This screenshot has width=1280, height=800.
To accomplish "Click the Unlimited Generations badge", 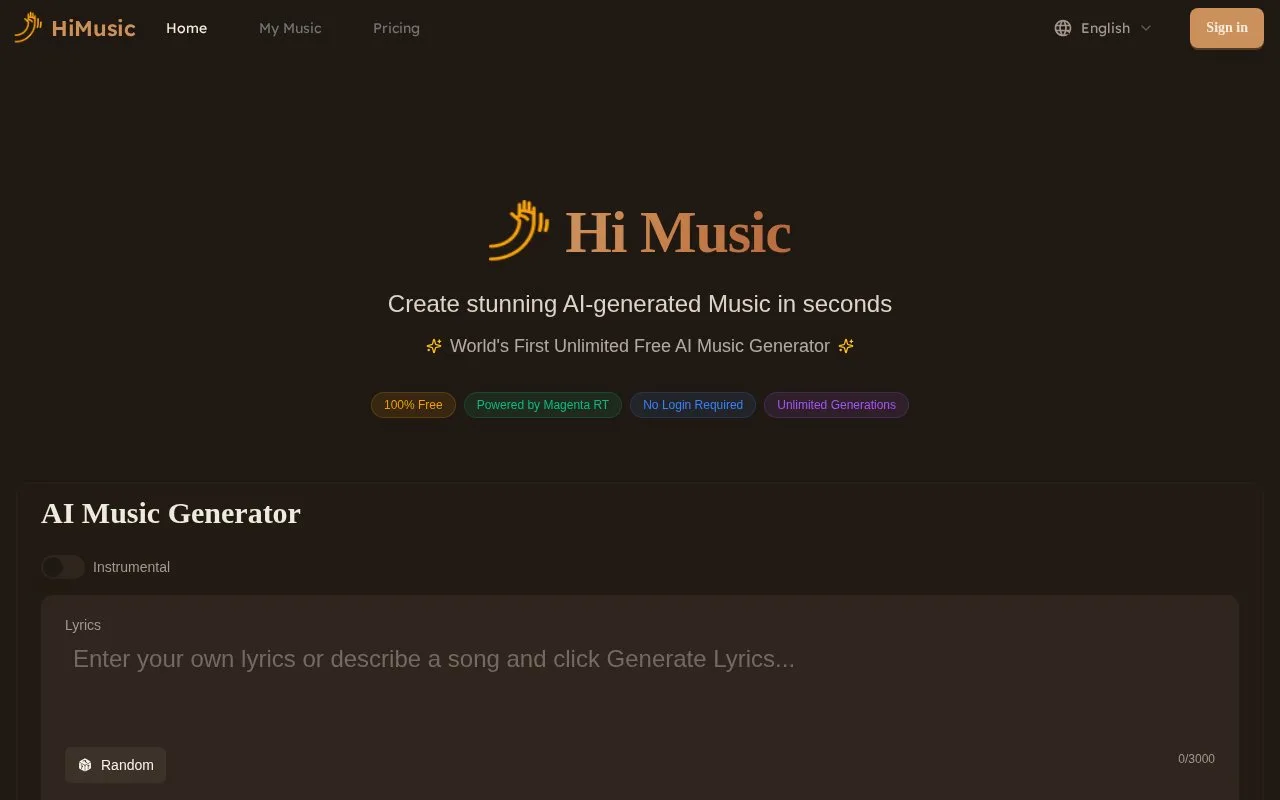I will (x=836, y=405).
